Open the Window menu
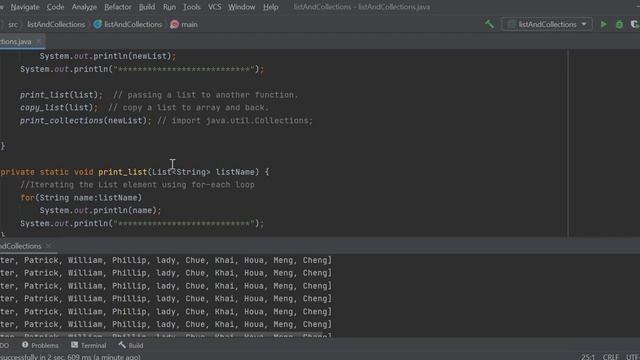Image resolution: width=640 pixels, height=360 pixels. click(242, 7)
